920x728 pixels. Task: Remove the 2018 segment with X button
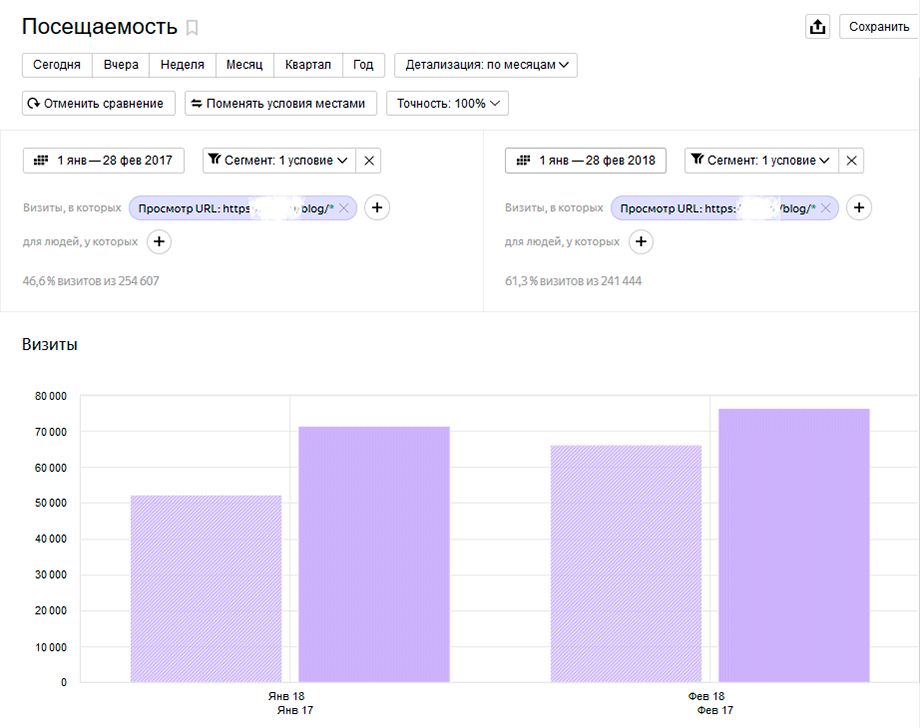click(851, 160)
